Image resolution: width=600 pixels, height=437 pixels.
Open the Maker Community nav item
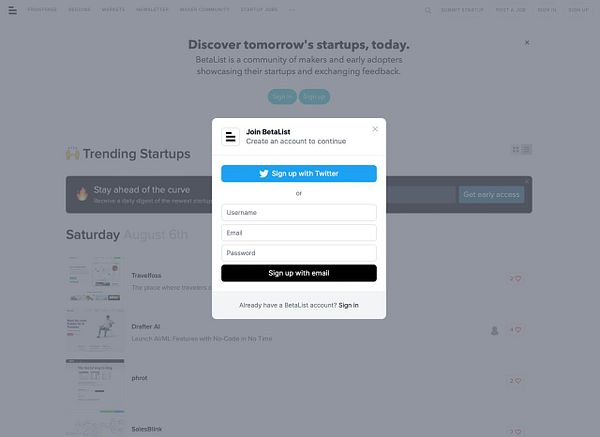click(205, 10)
